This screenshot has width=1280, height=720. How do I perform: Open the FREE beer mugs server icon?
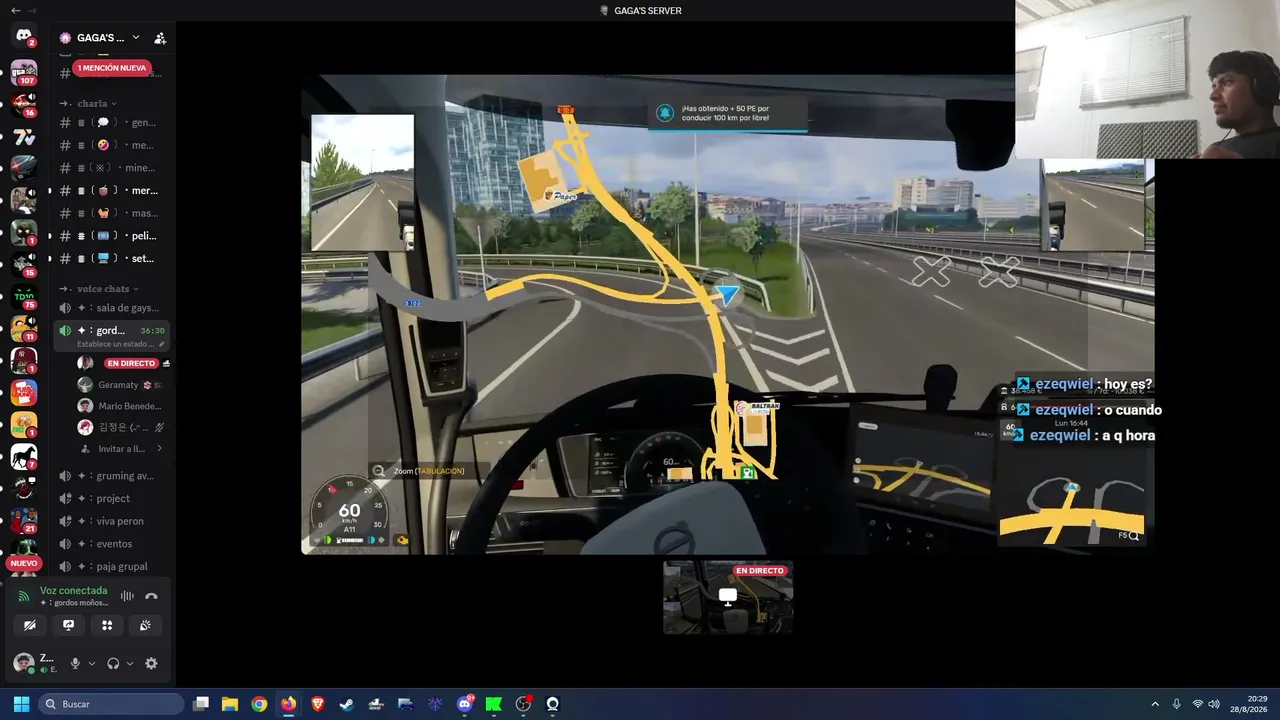coord(24,425)
